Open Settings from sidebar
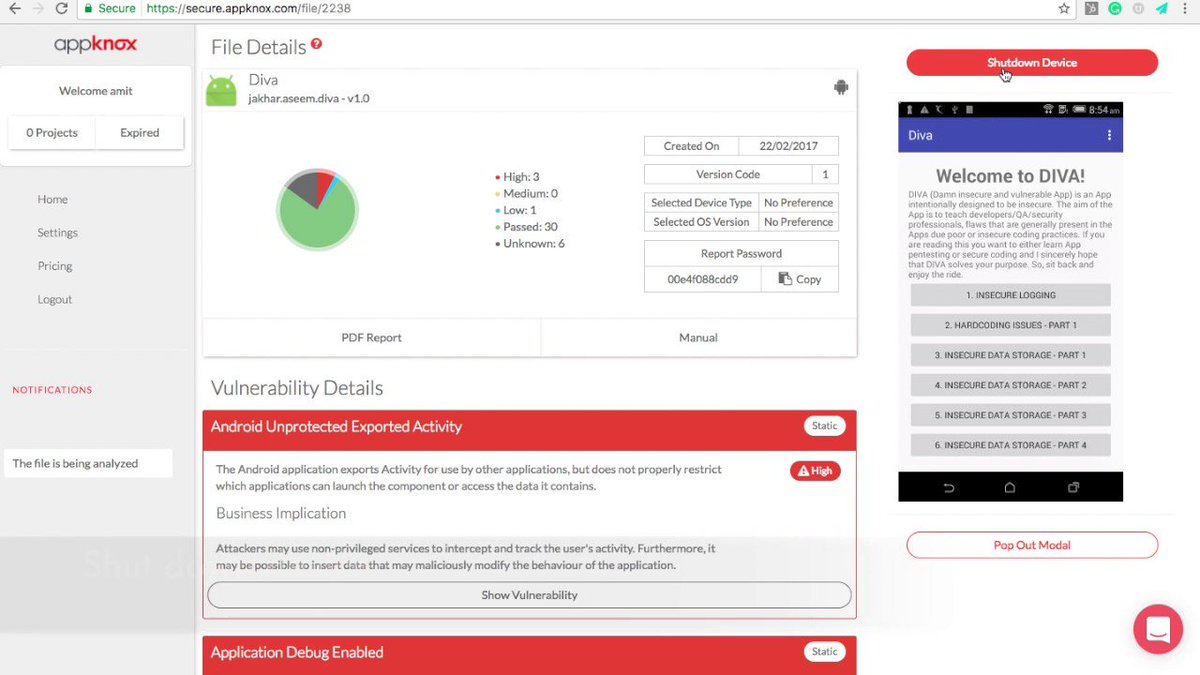This screenshot has width=1200, height=675. point(58,232)
